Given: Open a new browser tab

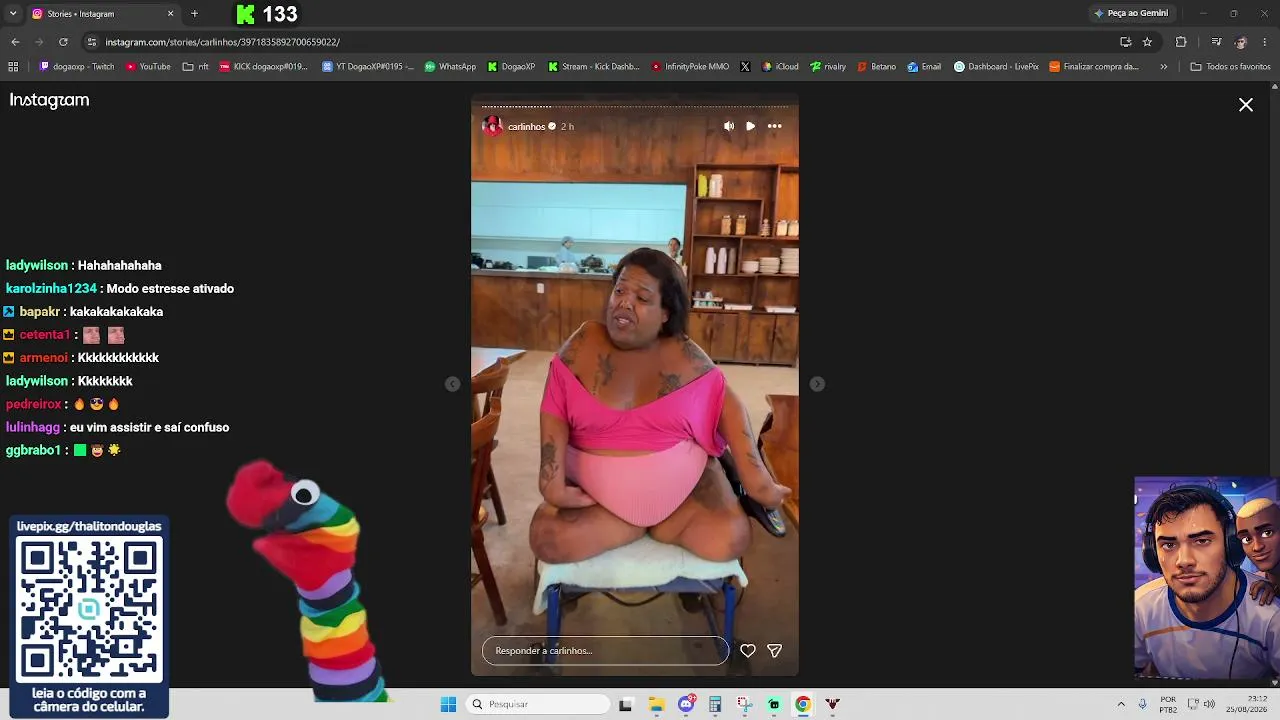Looking at the screenshot, I should pos(194,14).
